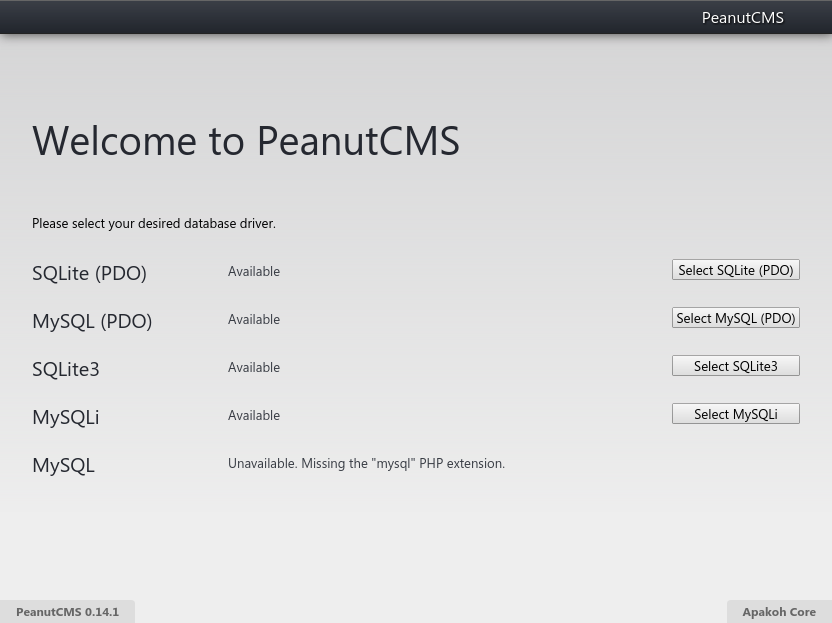
Task: Click the 'Please select your desired database driver' text
Action: click(x=154, y=223)
